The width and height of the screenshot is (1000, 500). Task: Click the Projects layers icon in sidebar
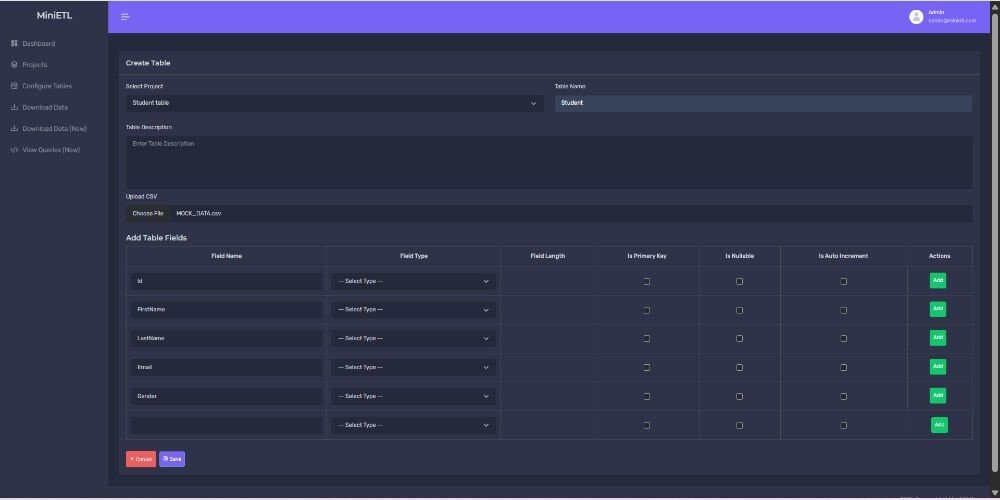coord(14,65)
